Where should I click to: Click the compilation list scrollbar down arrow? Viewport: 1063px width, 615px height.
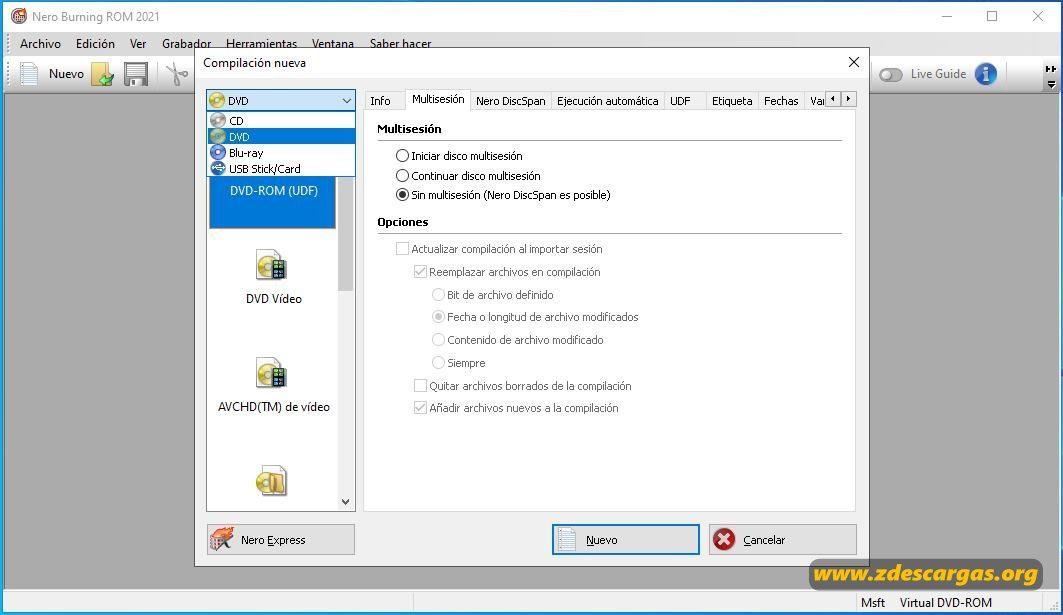(x=346, y=502)
